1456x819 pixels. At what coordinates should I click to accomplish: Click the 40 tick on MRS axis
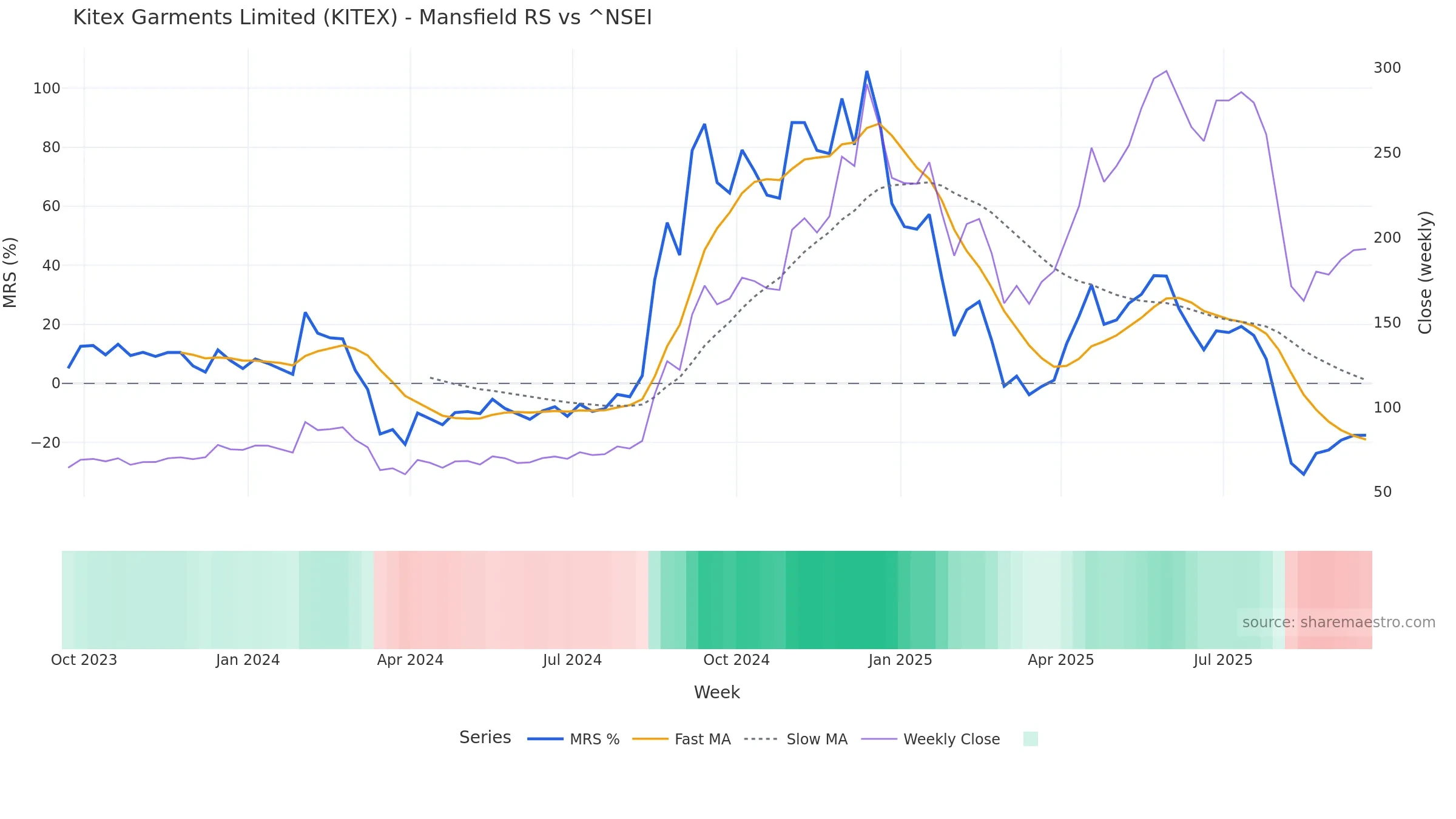point(51,266)
